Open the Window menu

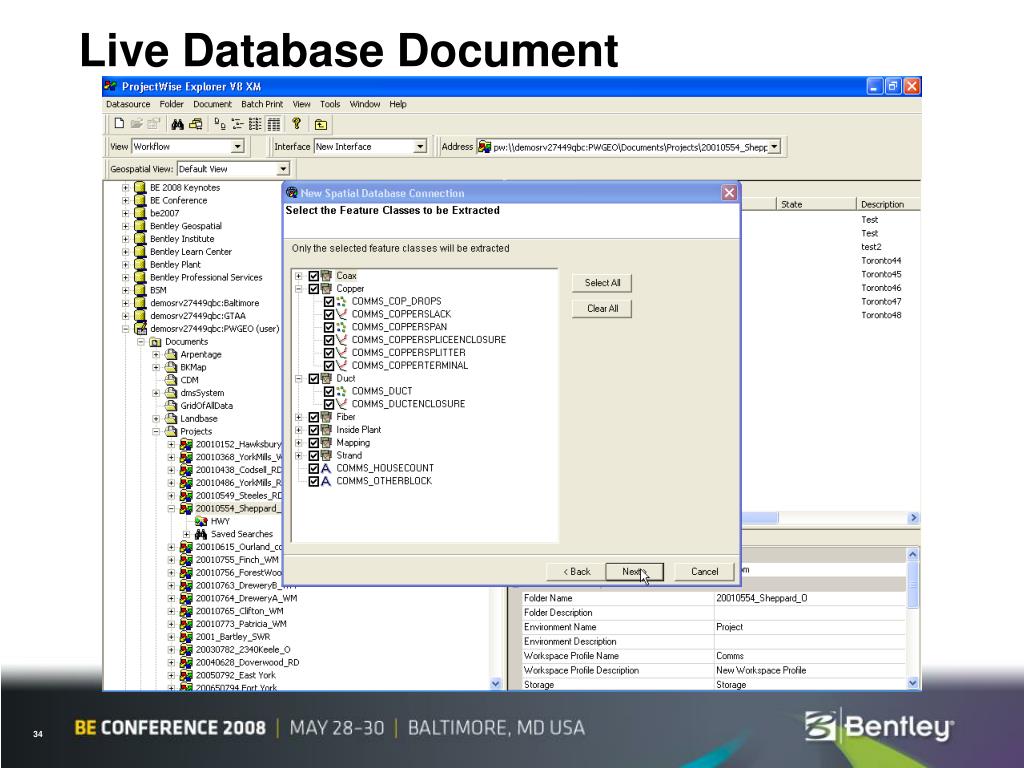(364, 104)
